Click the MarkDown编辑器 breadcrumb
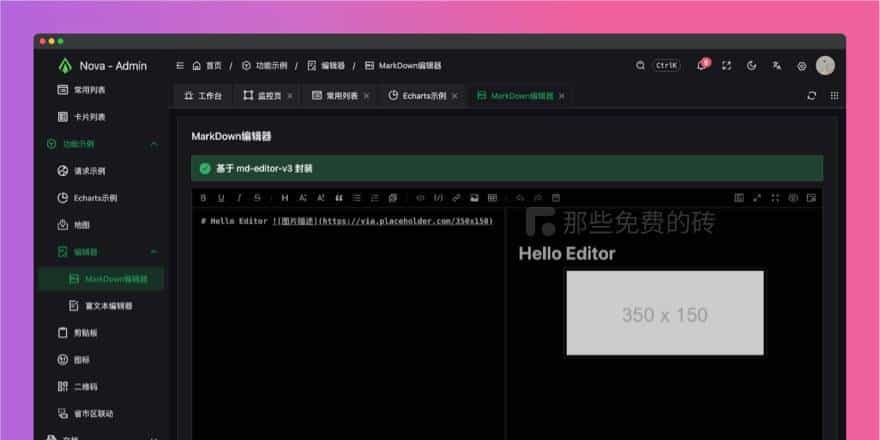880x440 pixels. [403, 66]
